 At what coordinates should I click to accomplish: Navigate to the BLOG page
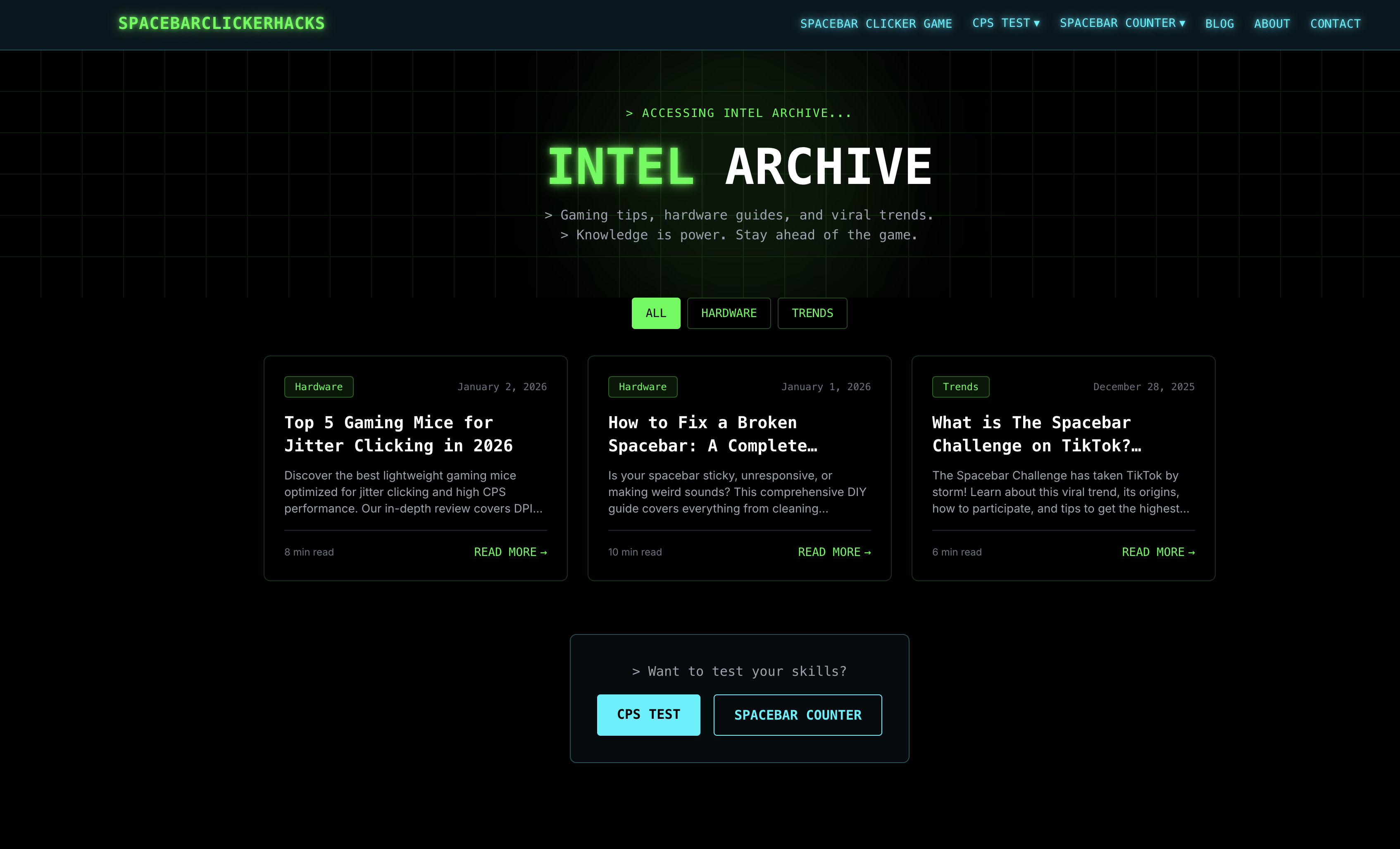(1219, 23)
